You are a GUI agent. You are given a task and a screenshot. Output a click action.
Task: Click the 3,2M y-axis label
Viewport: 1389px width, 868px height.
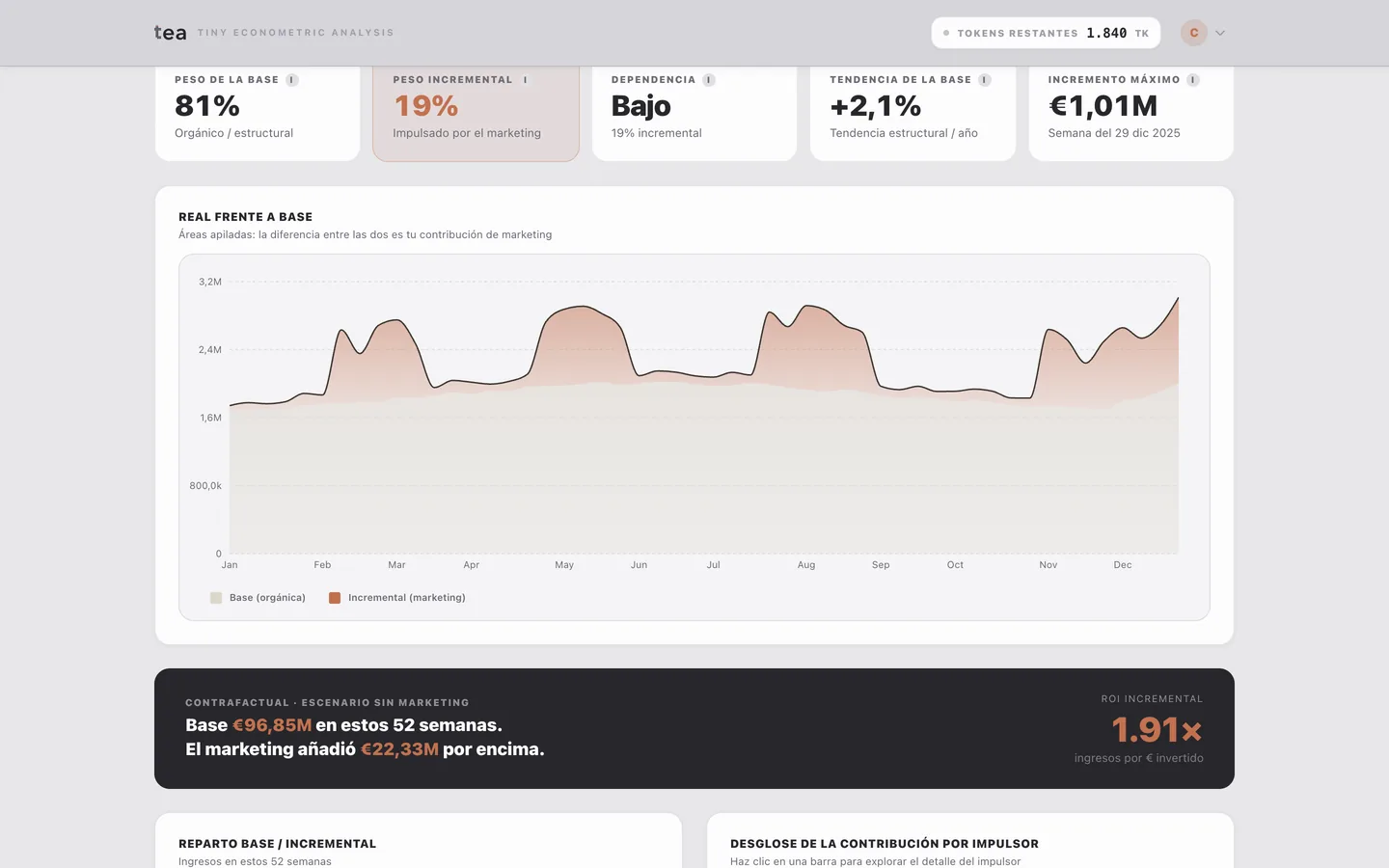pyautogui.click(x=210, y=282)
